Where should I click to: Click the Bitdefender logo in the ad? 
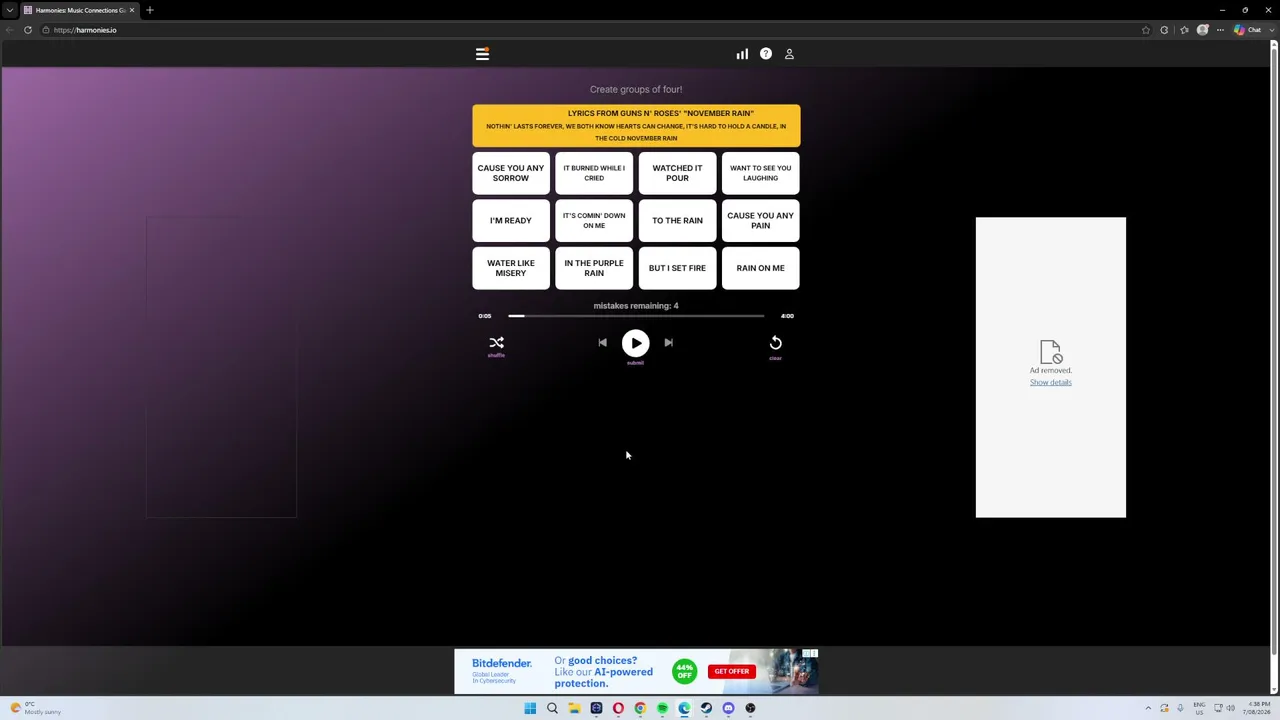502,664
